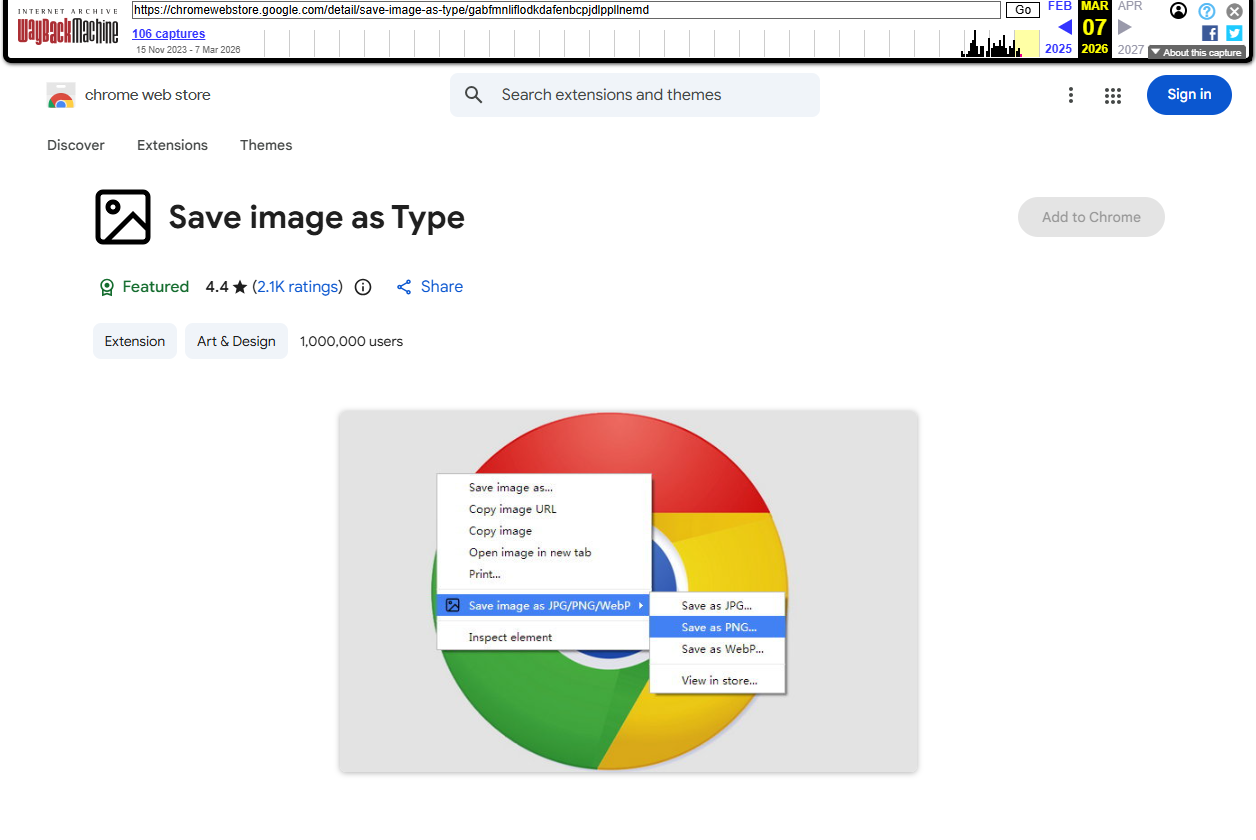Open the Google apps grid icon

click(x=1113, y=95)
